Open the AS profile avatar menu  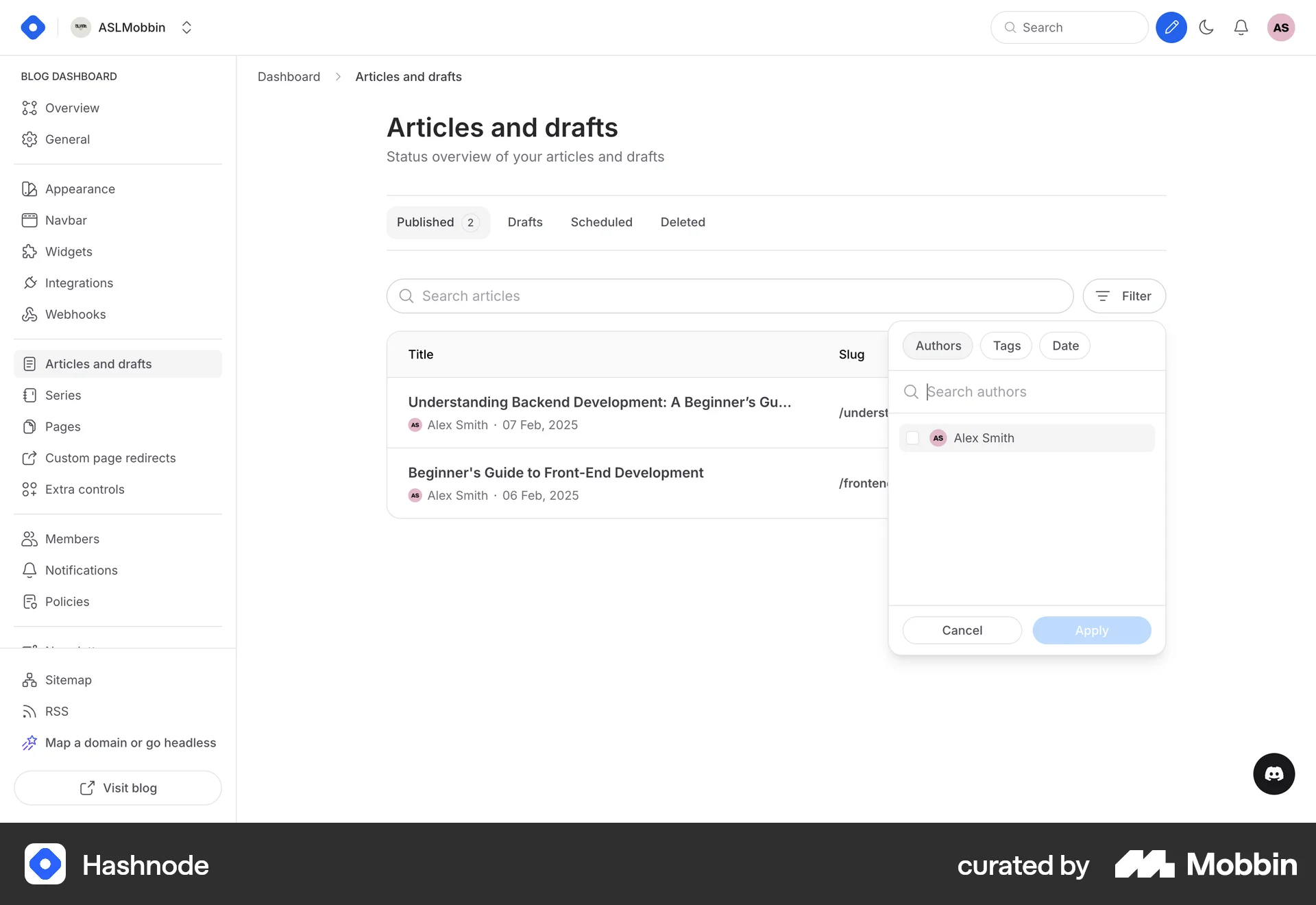coord(1281,27)
